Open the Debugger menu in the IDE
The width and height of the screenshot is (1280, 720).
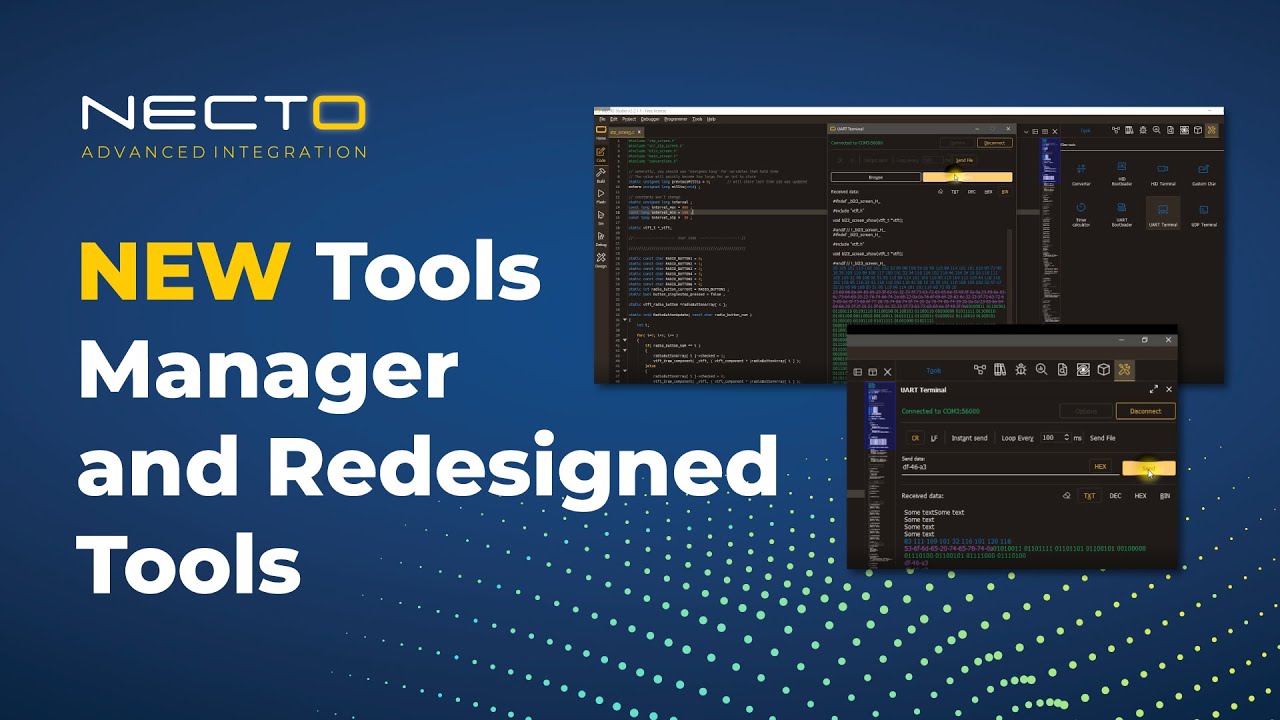pyautogui.click(x=650, y=119)
